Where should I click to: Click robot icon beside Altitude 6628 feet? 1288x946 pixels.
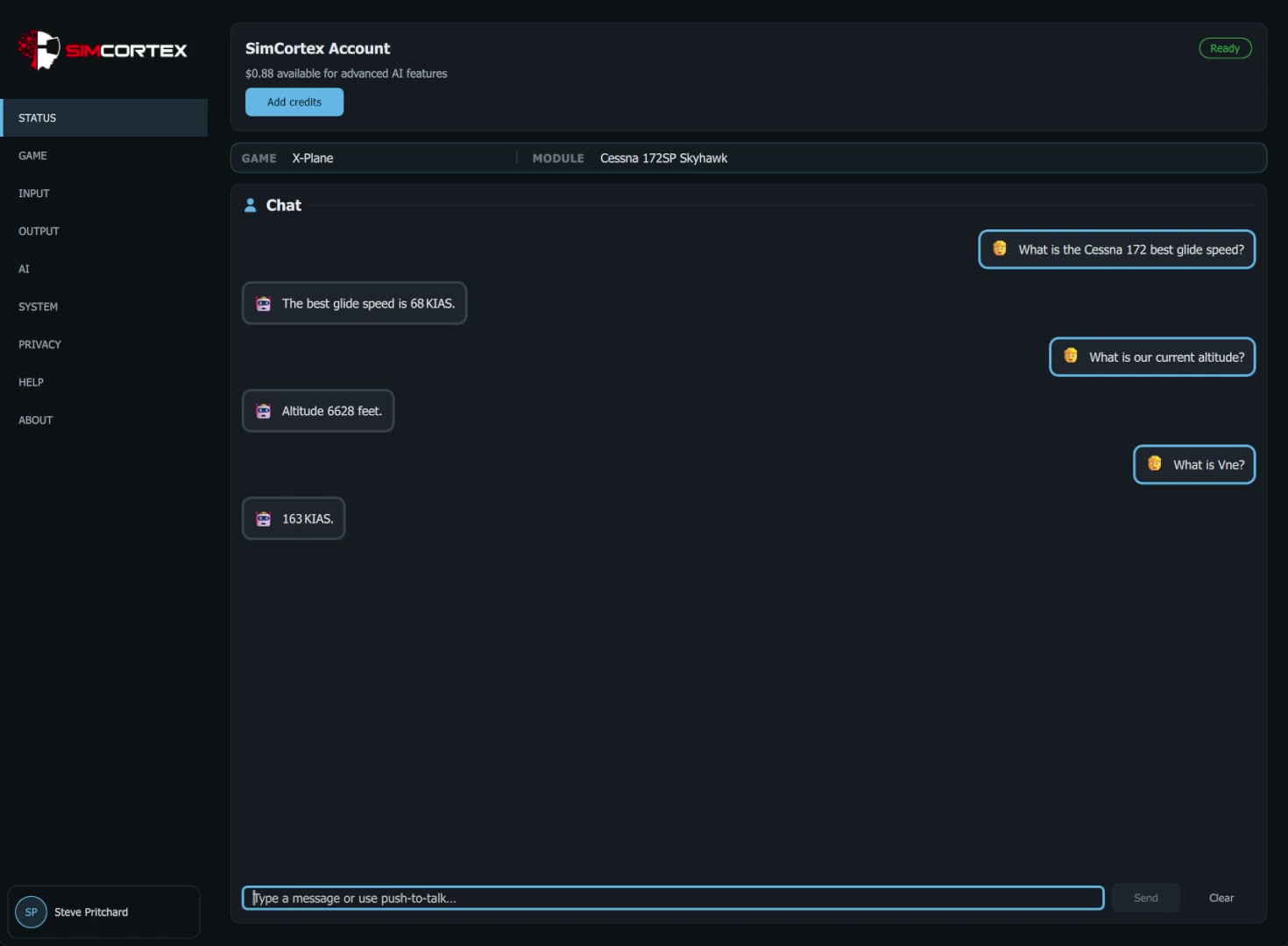(264, 411)
